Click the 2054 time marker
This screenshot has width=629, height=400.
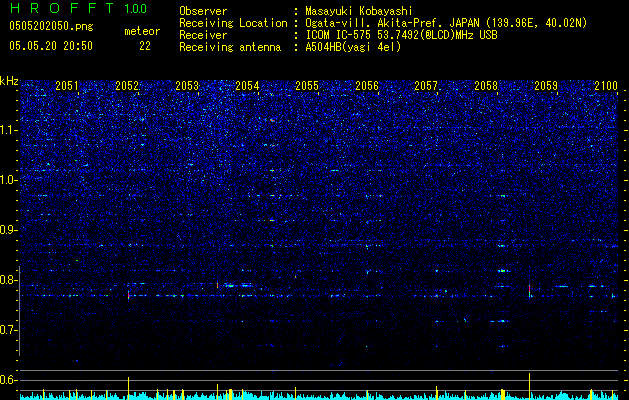pyautogui.click(x=247, y=85)
